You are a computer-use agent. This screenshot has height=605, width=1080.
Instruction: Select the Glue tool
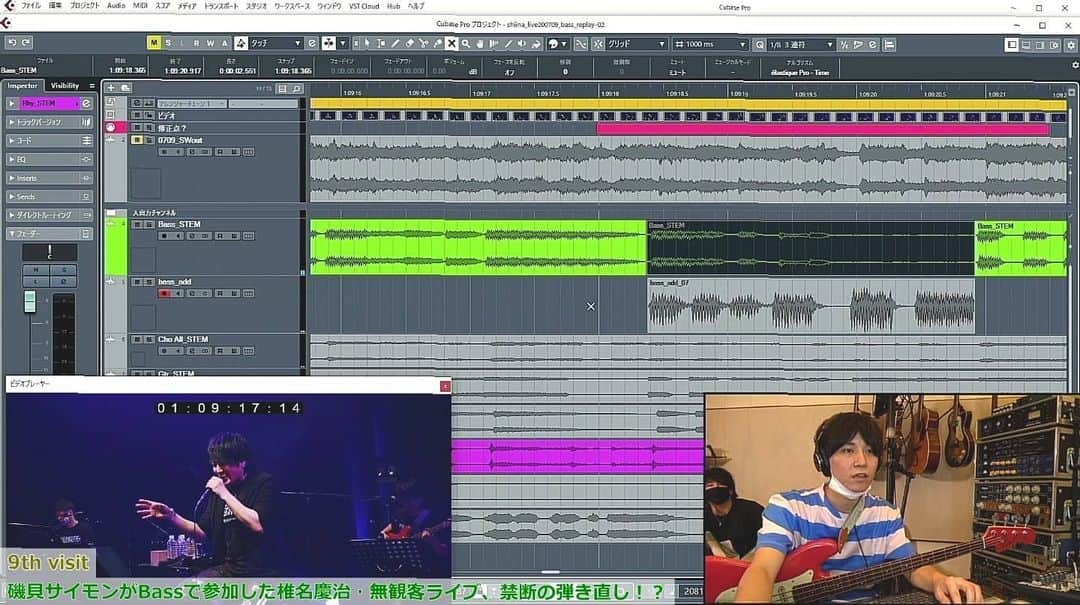pyautogui.click(x=437, y=44)
